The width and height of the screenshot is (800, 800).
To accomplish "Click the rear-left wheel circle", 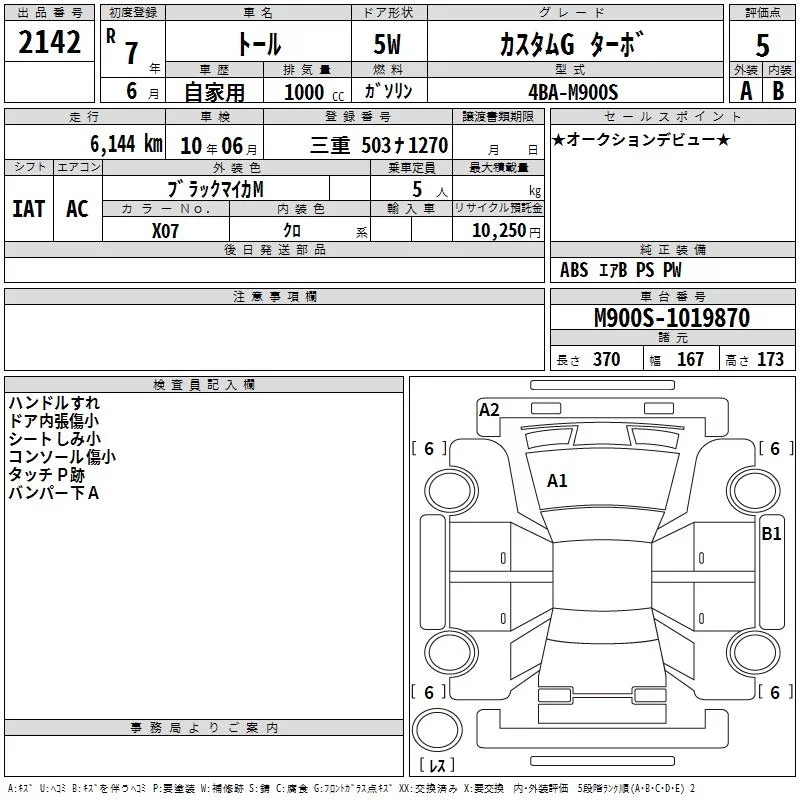I will pos(451,652).
